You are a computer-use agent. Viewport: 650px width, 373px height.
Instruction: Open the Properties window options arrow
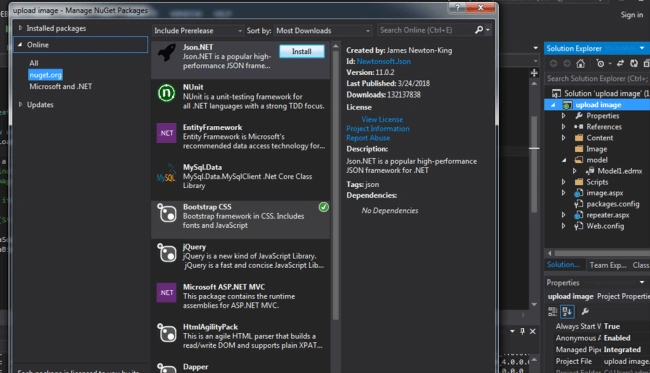642,282
